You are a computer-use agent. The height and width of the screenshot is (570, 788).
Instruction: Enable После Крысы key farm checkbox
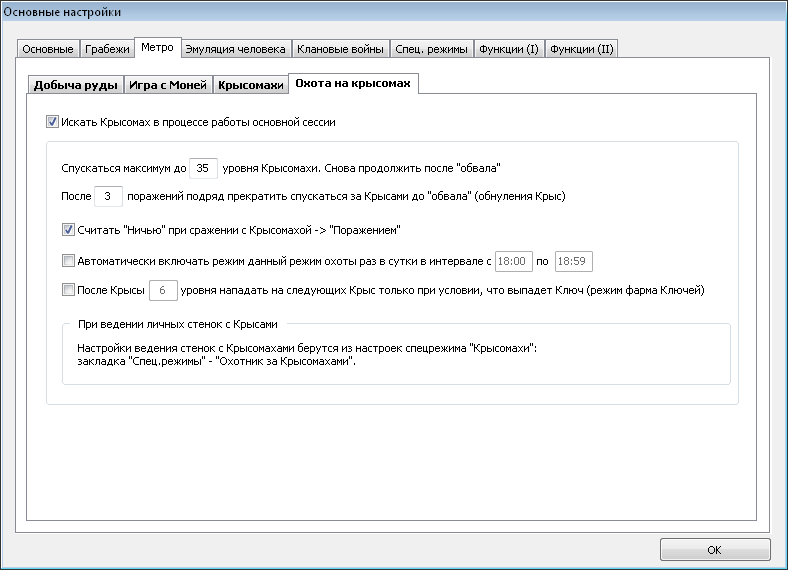[68, 290]
